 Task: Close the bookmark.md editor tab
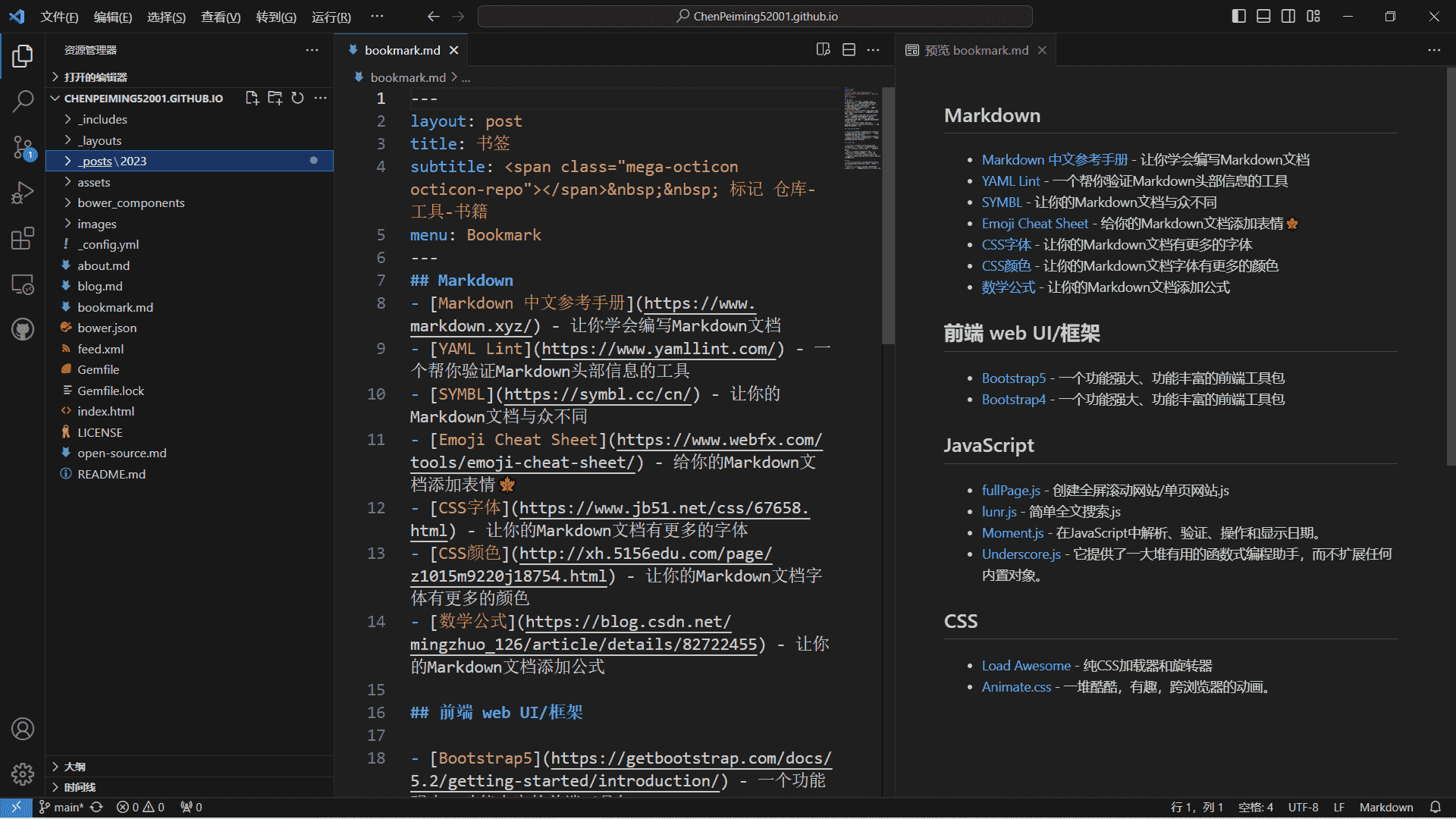pos(453,50)
